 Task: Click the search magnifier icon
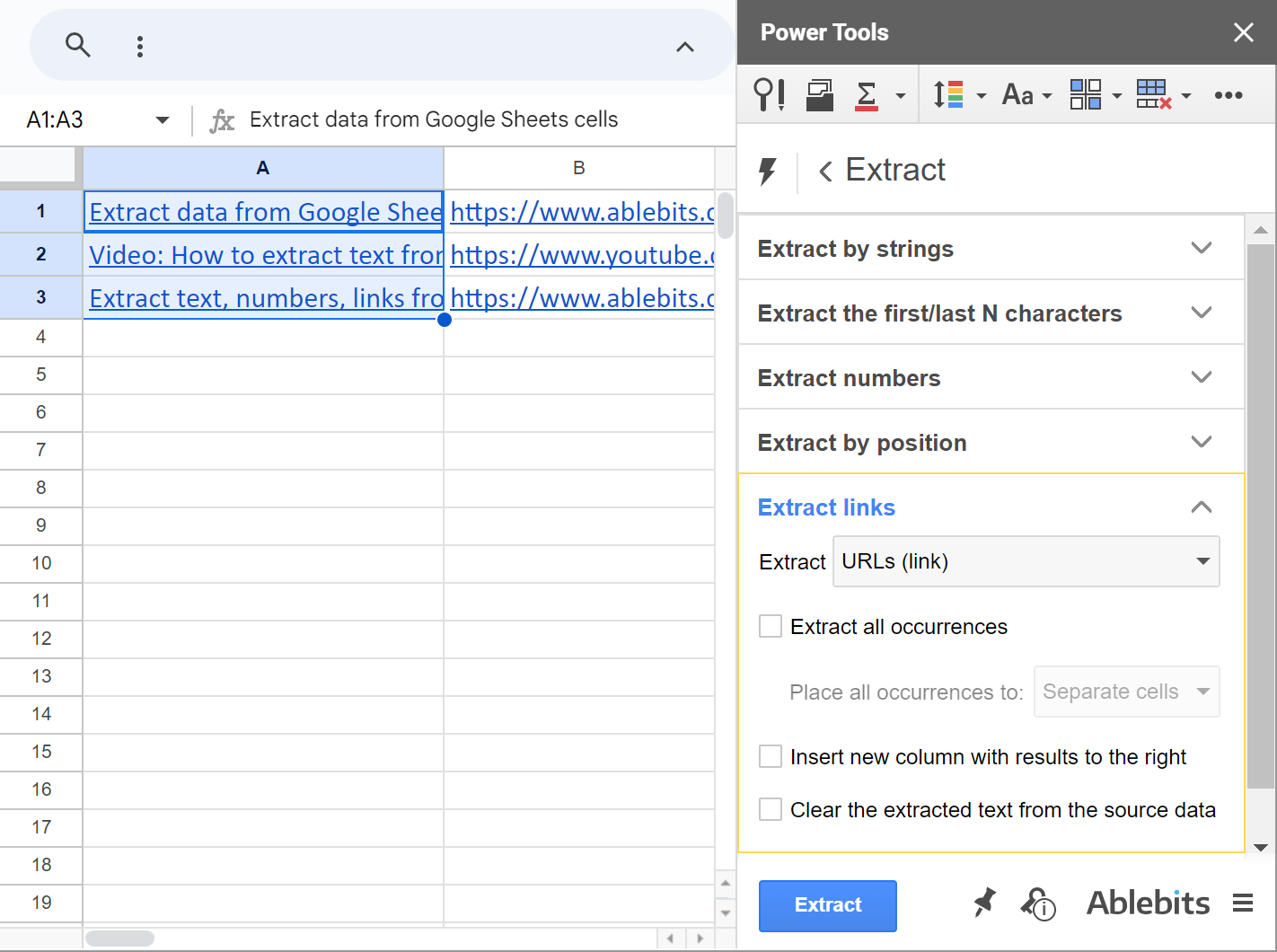(x=78, y=45)
